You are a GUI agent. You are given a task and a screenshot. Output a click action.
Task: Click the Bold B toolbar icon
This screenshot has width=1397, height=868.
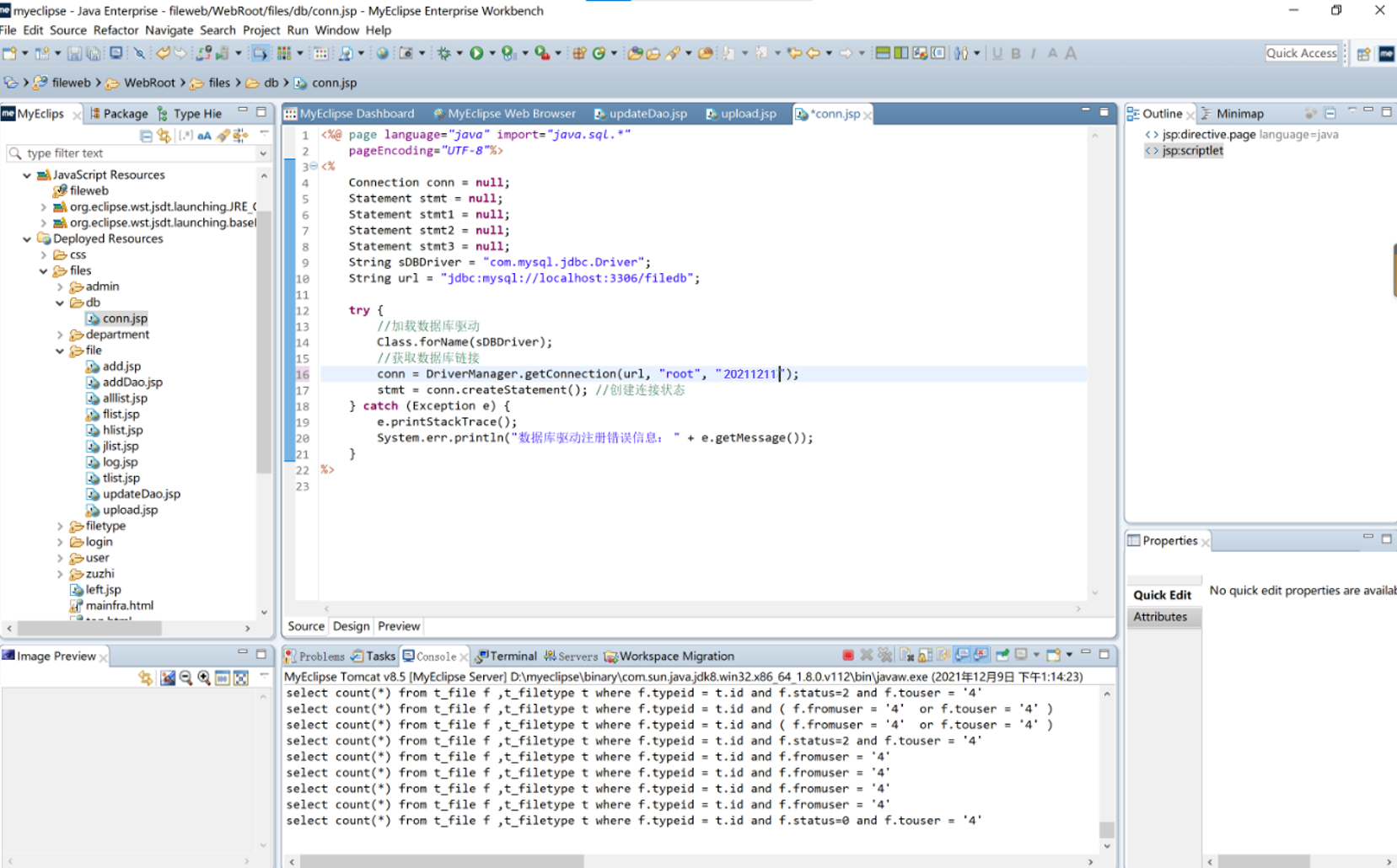[x=1016, y=53]
